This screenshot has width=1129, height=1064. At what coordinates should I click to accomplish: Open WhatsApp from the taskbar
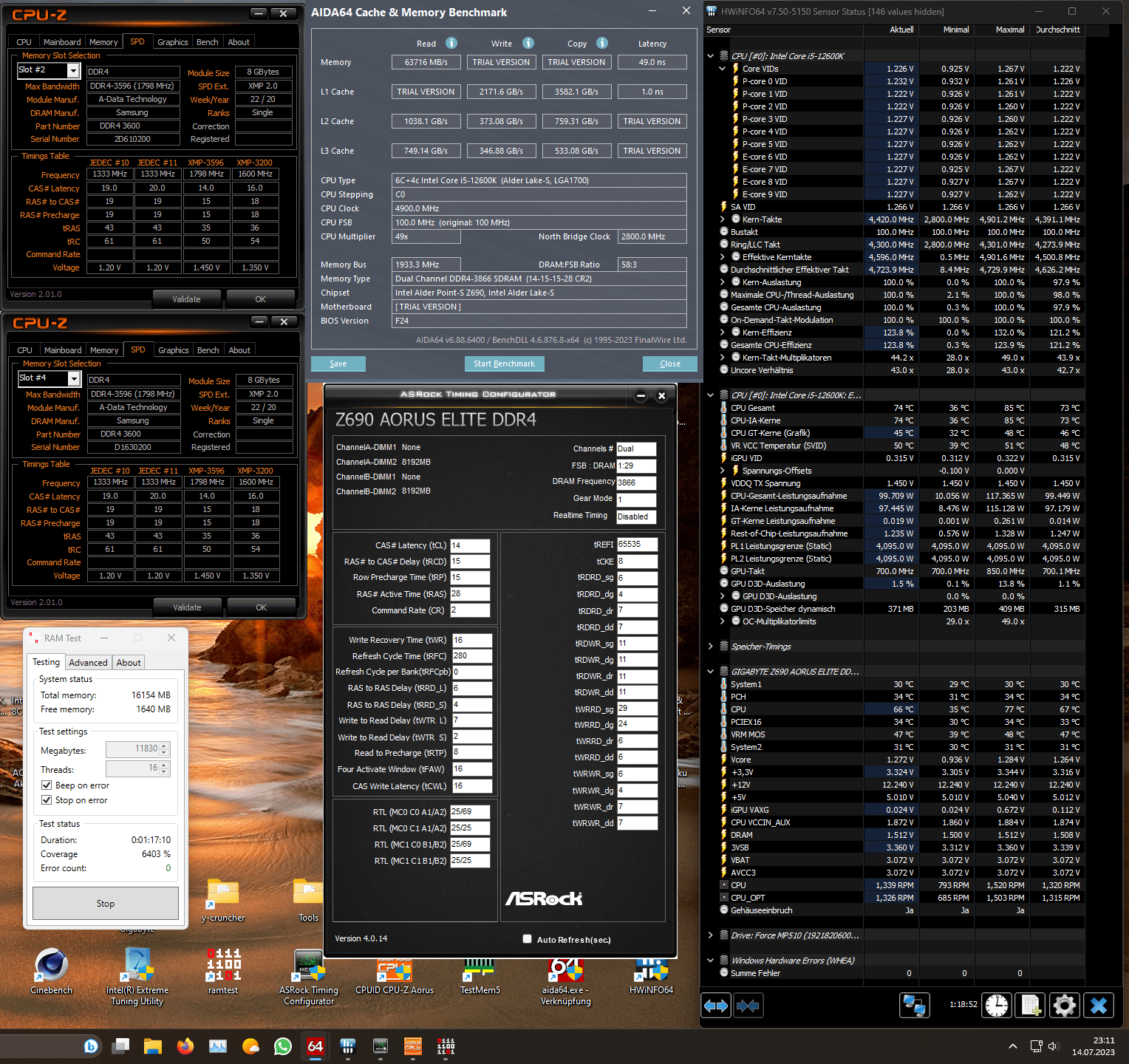click(x=283, y=1046)
